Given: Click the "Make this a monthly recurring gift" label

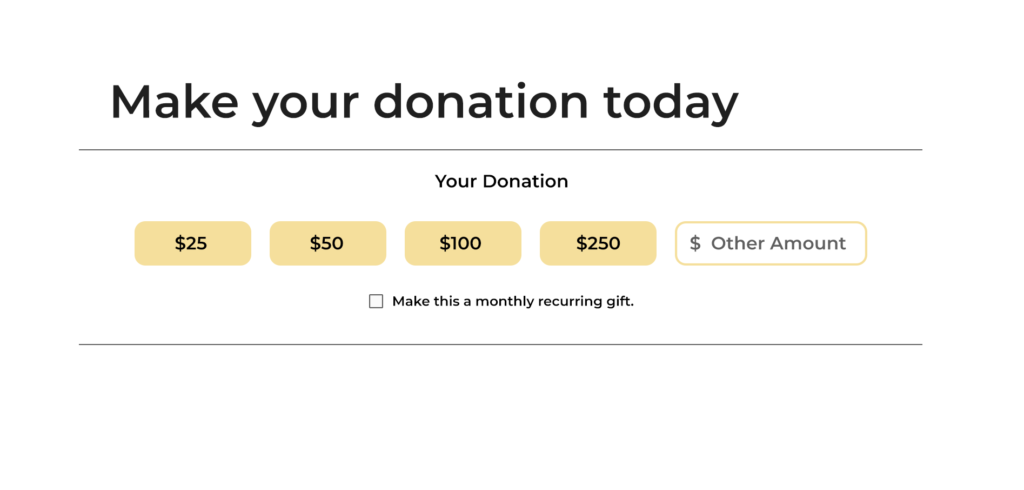Looking at the screenshot, I should pyautogui.click(x=513, y=301).
